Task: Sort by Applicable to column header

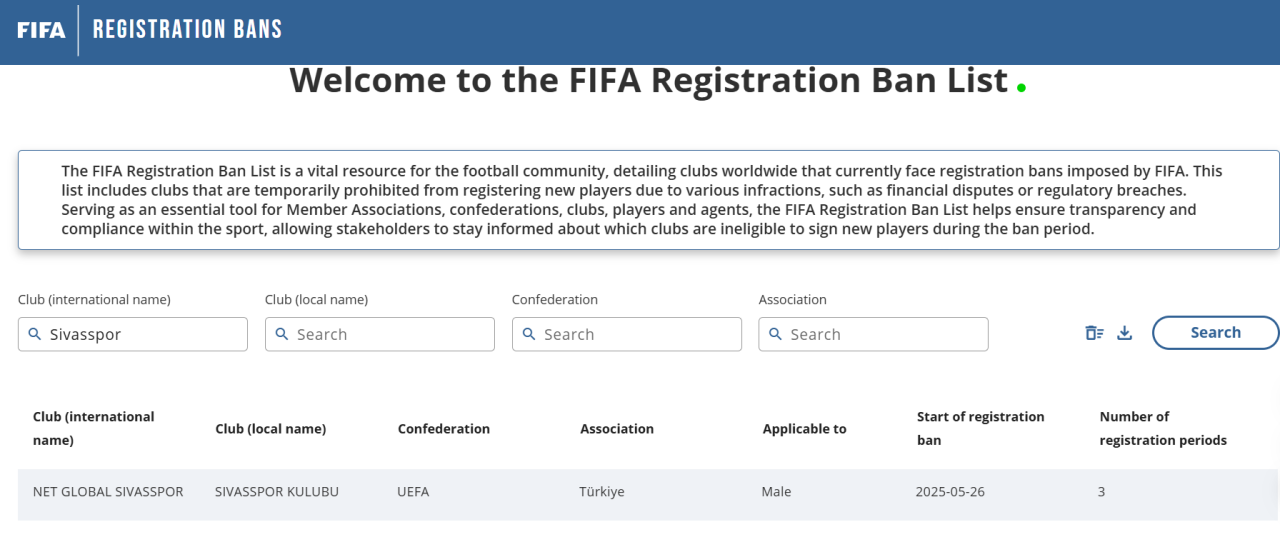Action: pos(805,429)
